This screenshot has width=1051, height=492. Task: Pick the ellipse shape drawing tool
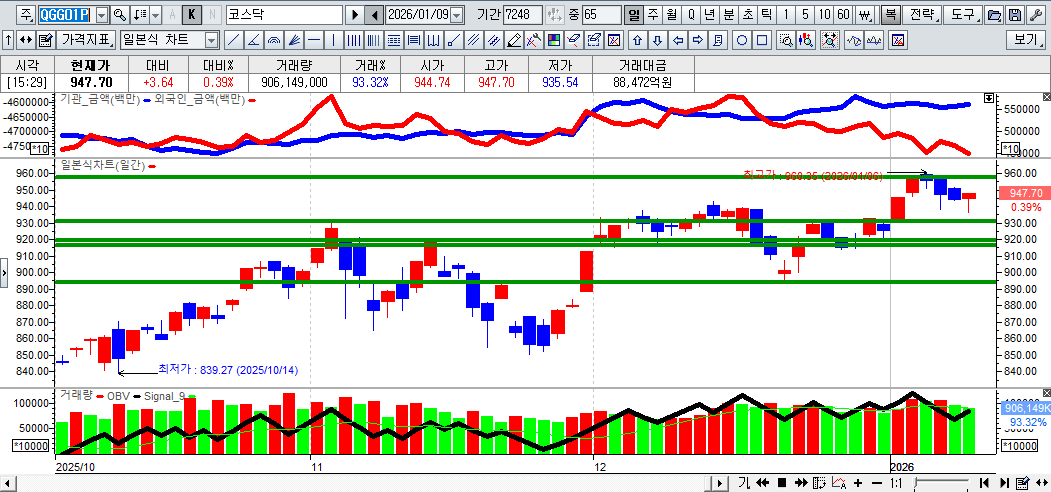click(743, 40)
